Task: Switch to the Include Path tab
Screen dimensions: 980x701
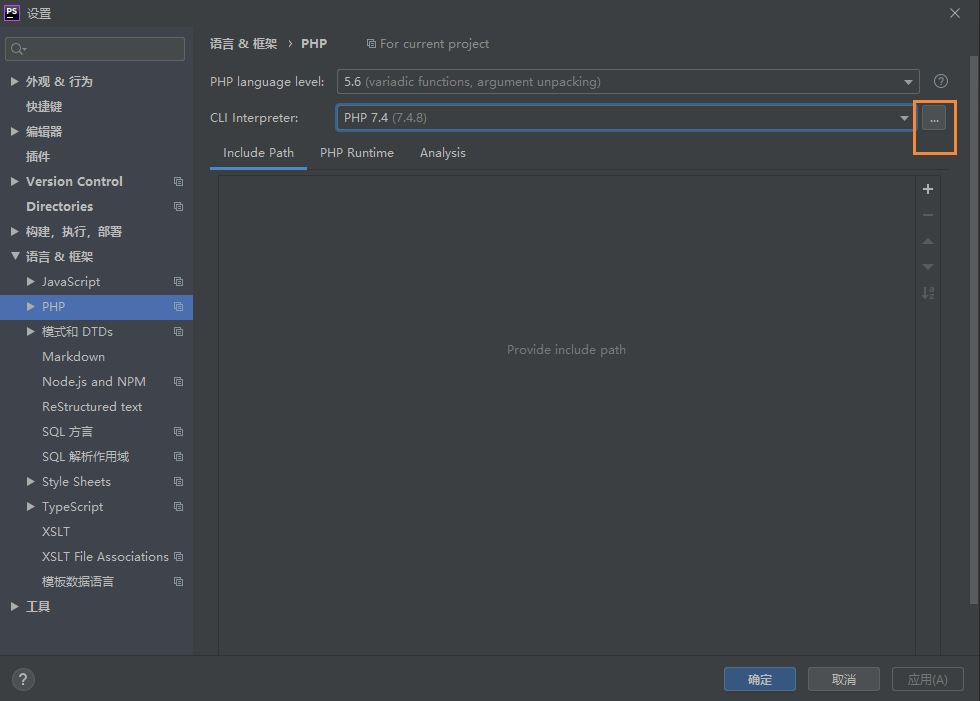Action: [x=258, y=153]
